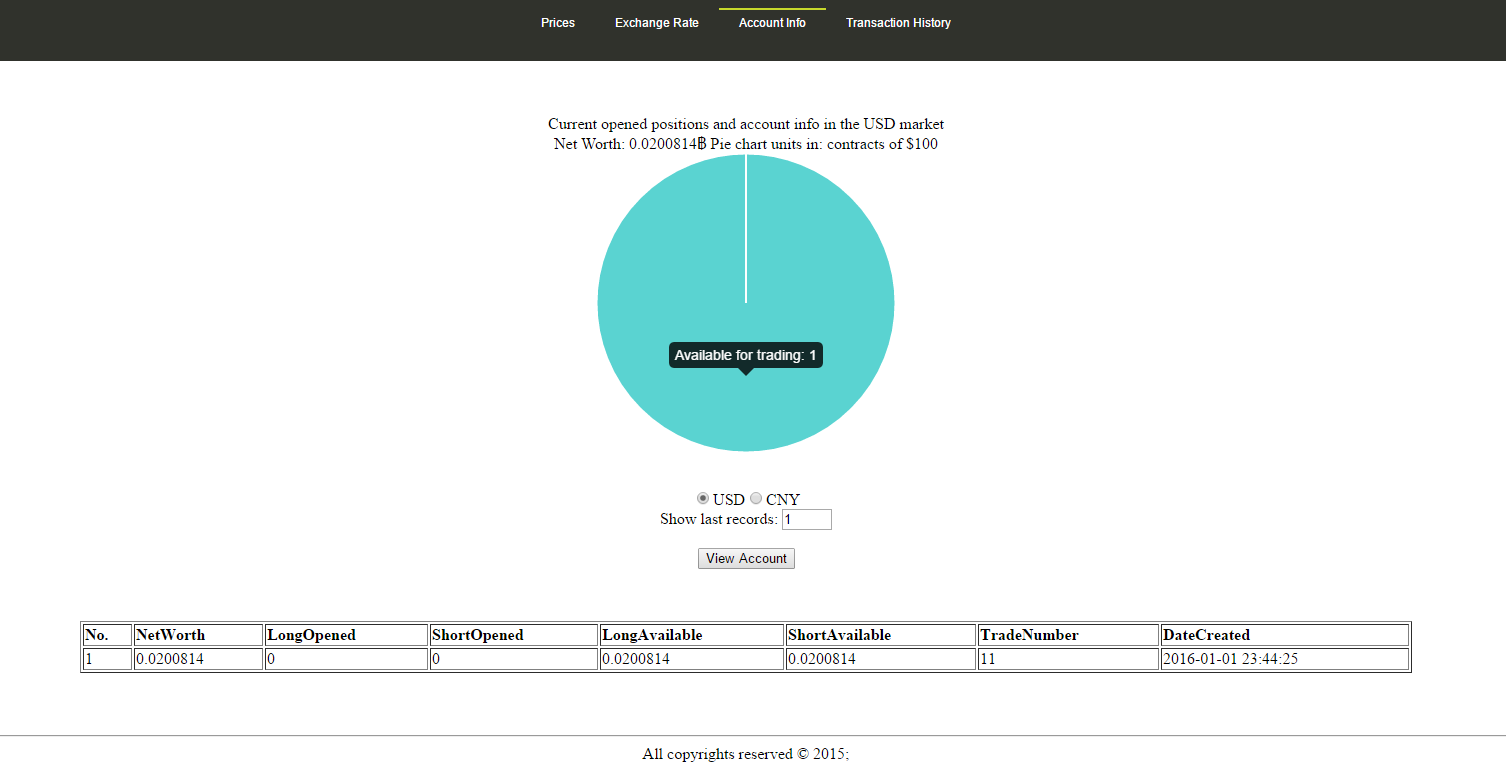Click the TradeNumber column header
The height and width of the screenshot is (768, 1506).
pyautogui.click(x=1068, y=635)
